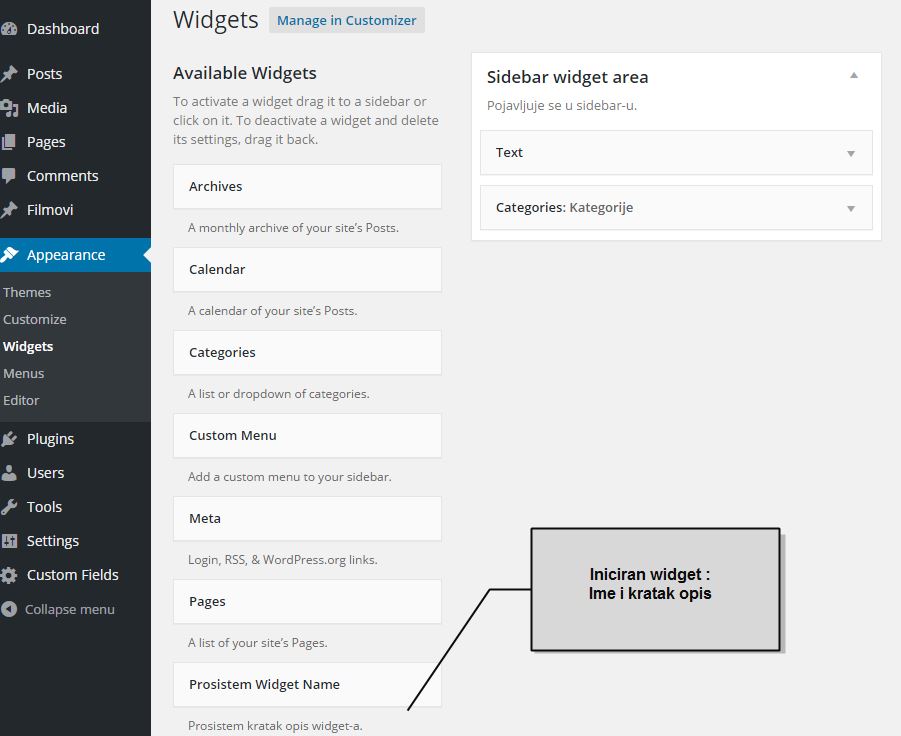Click the Comments bubble icon

(9, 176)
